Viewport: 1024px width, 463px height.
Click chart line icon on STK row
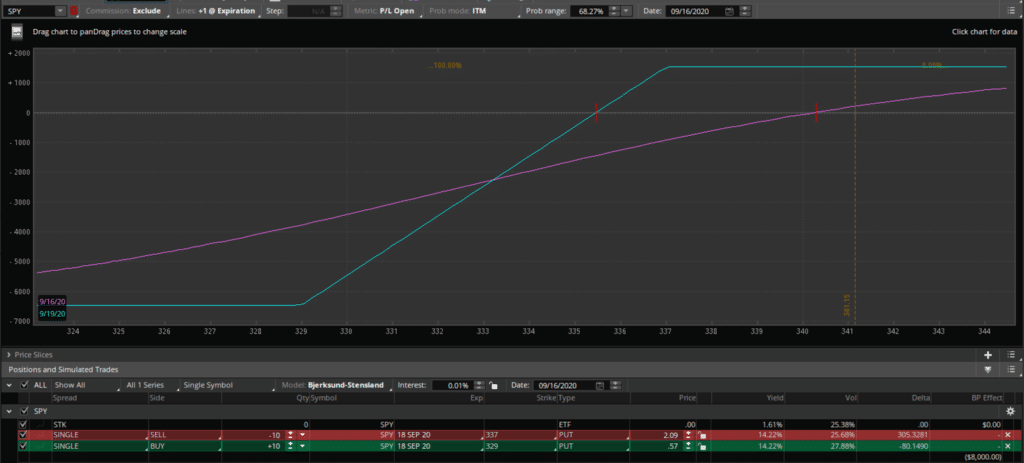tap(40, 424)
